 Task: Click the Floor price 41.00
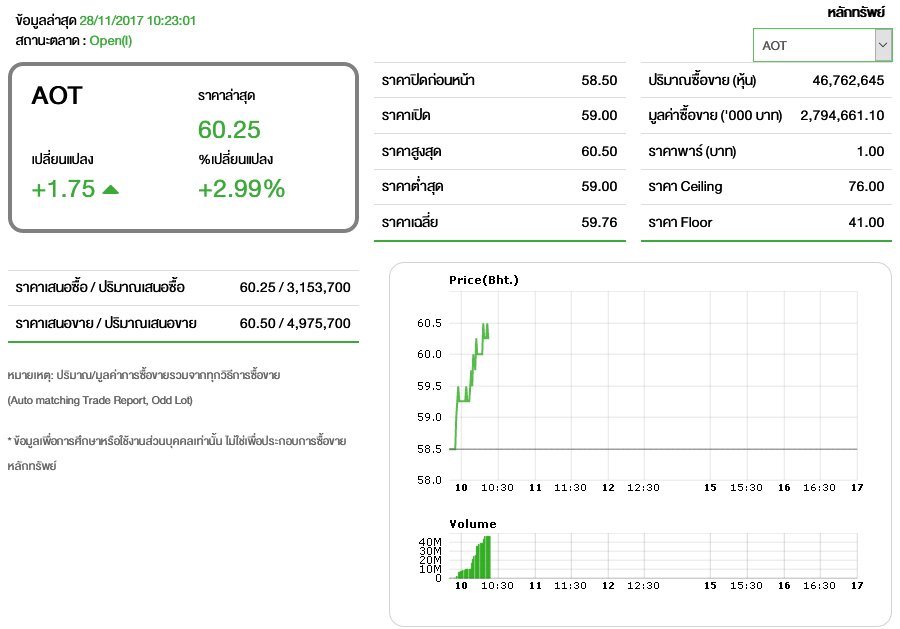click(x=866, y=222)
